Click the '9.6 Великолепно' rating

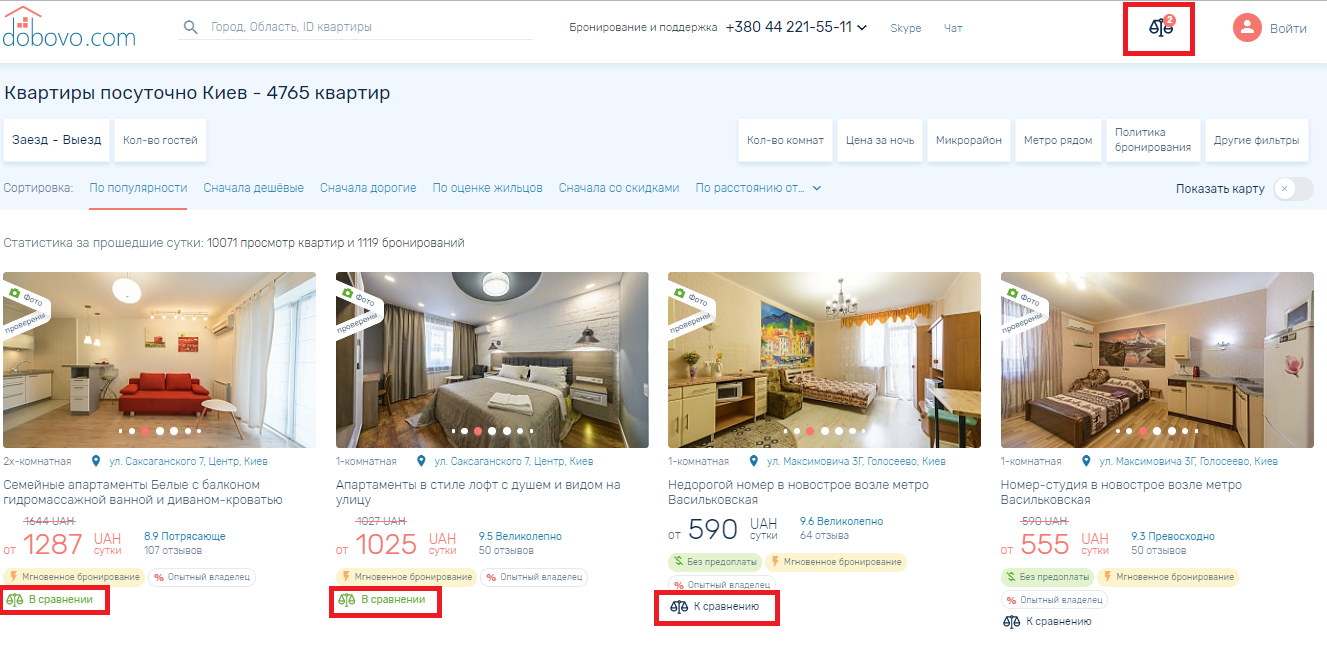pos(842,521)
